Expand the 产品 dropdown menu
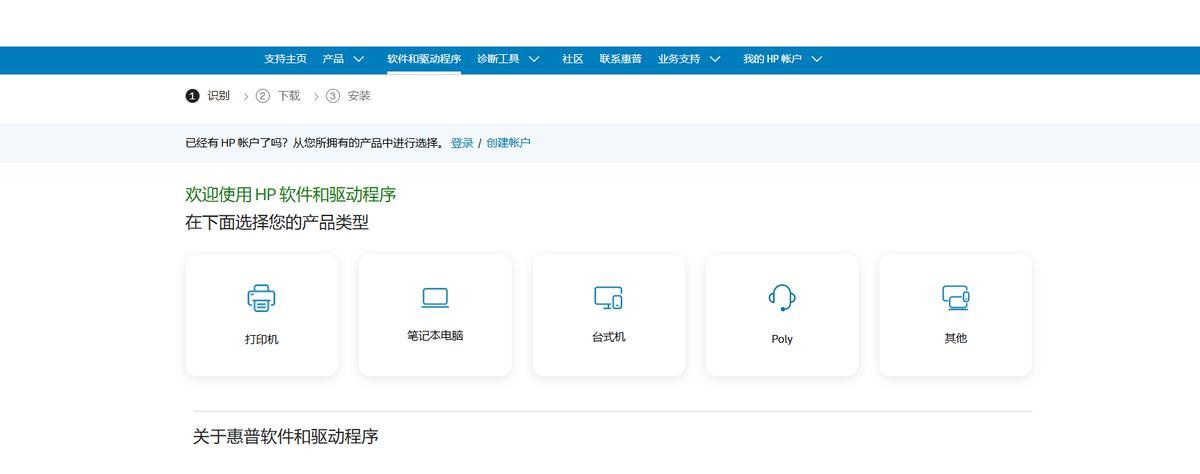This screenshot has width=1200, height=474. [343, 59]
